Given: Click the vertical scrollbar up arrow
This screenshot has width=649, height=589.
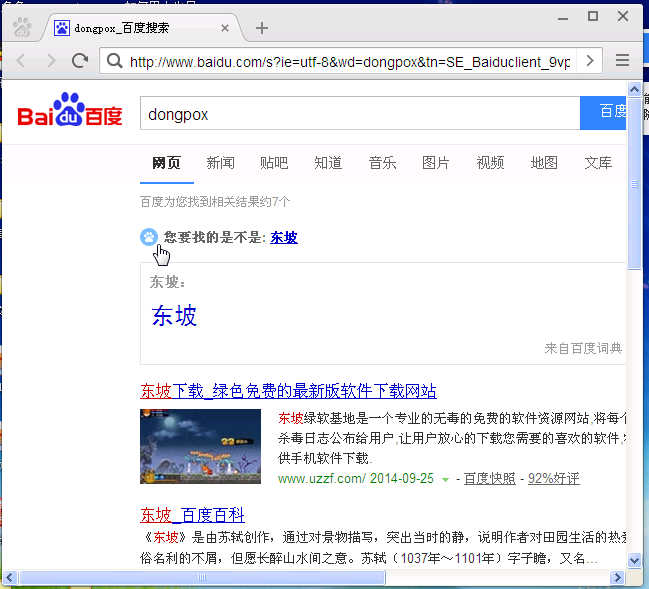Looking at the screenshot, I should click(x=634, y=89).
